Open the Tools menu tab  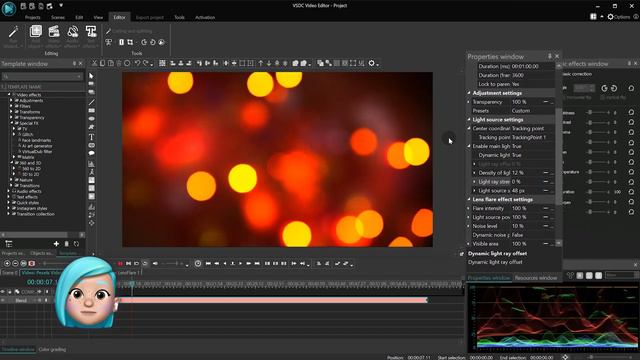[x=179, y=18]
